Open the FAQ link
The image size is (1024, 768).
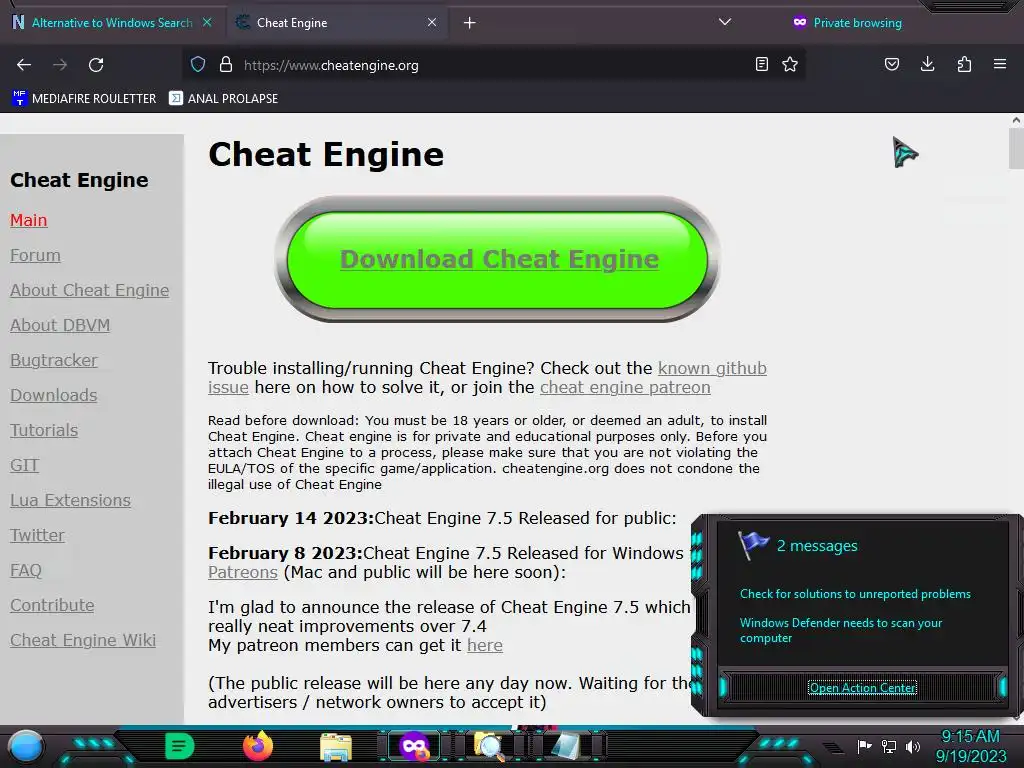point(26,570)
